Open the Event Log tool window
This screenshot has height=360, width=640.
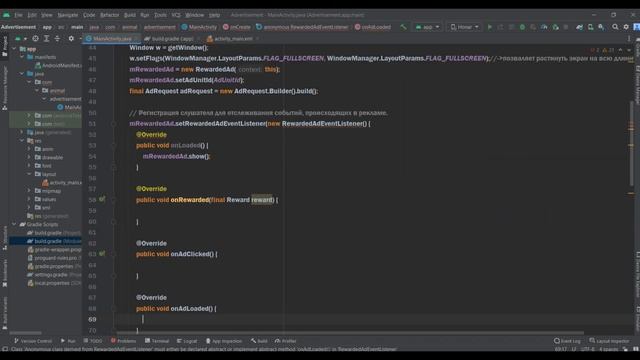567,341
